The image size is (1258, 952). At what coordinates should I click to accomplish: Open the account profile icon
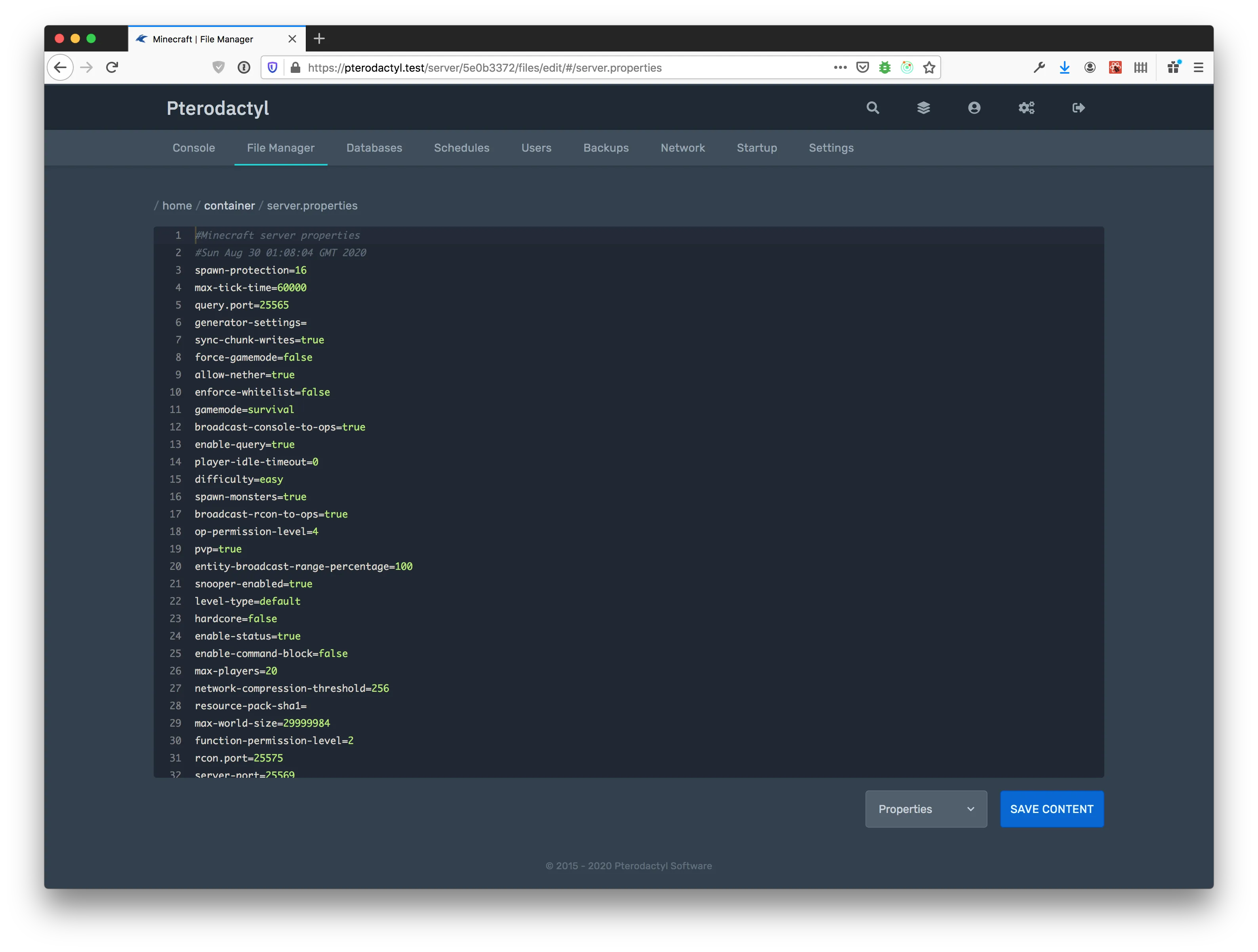(974, 107)
